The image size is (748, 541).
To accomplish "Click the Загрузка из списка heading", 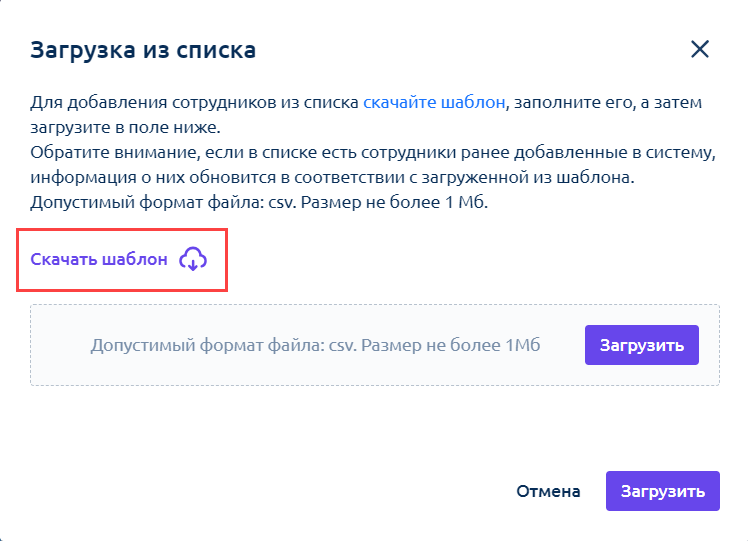I will click(143, 50).
